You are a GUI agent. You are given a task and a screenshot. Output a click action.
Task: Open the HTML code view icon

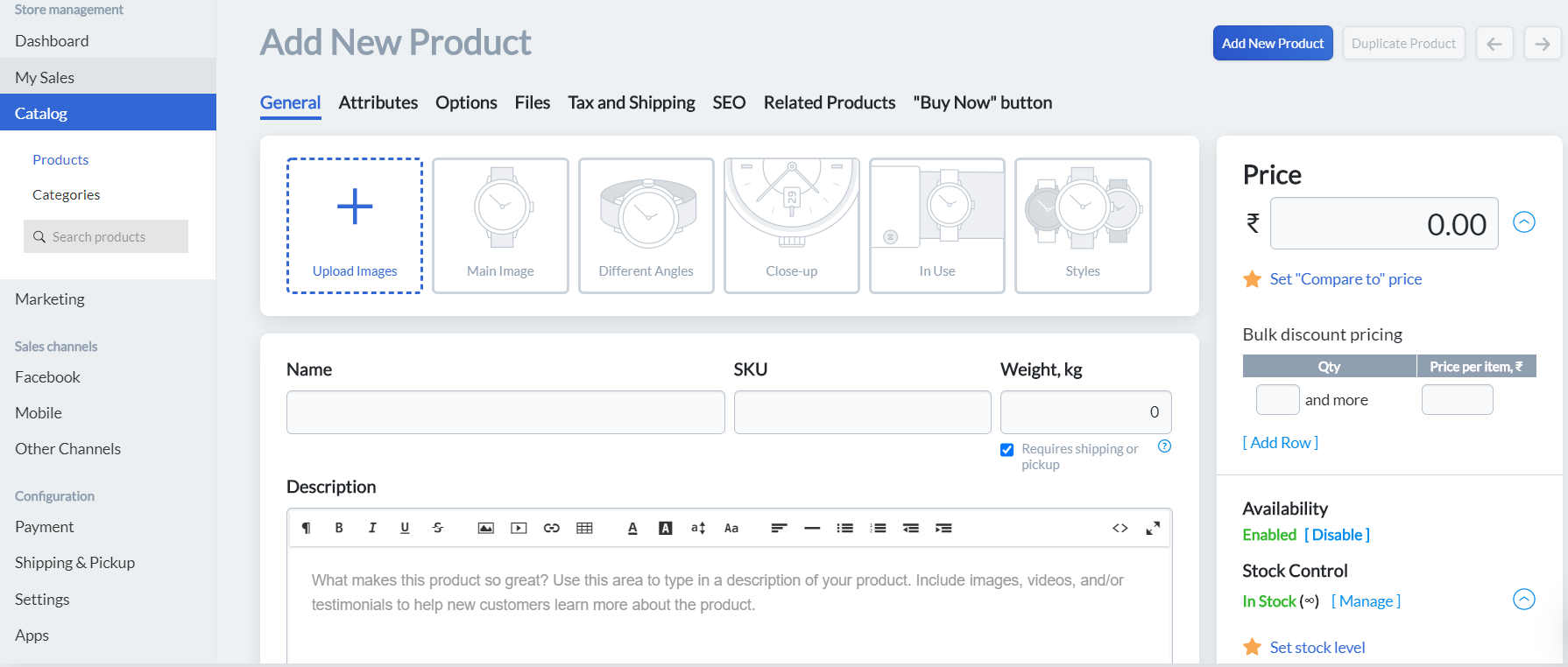pos(1119,528)
